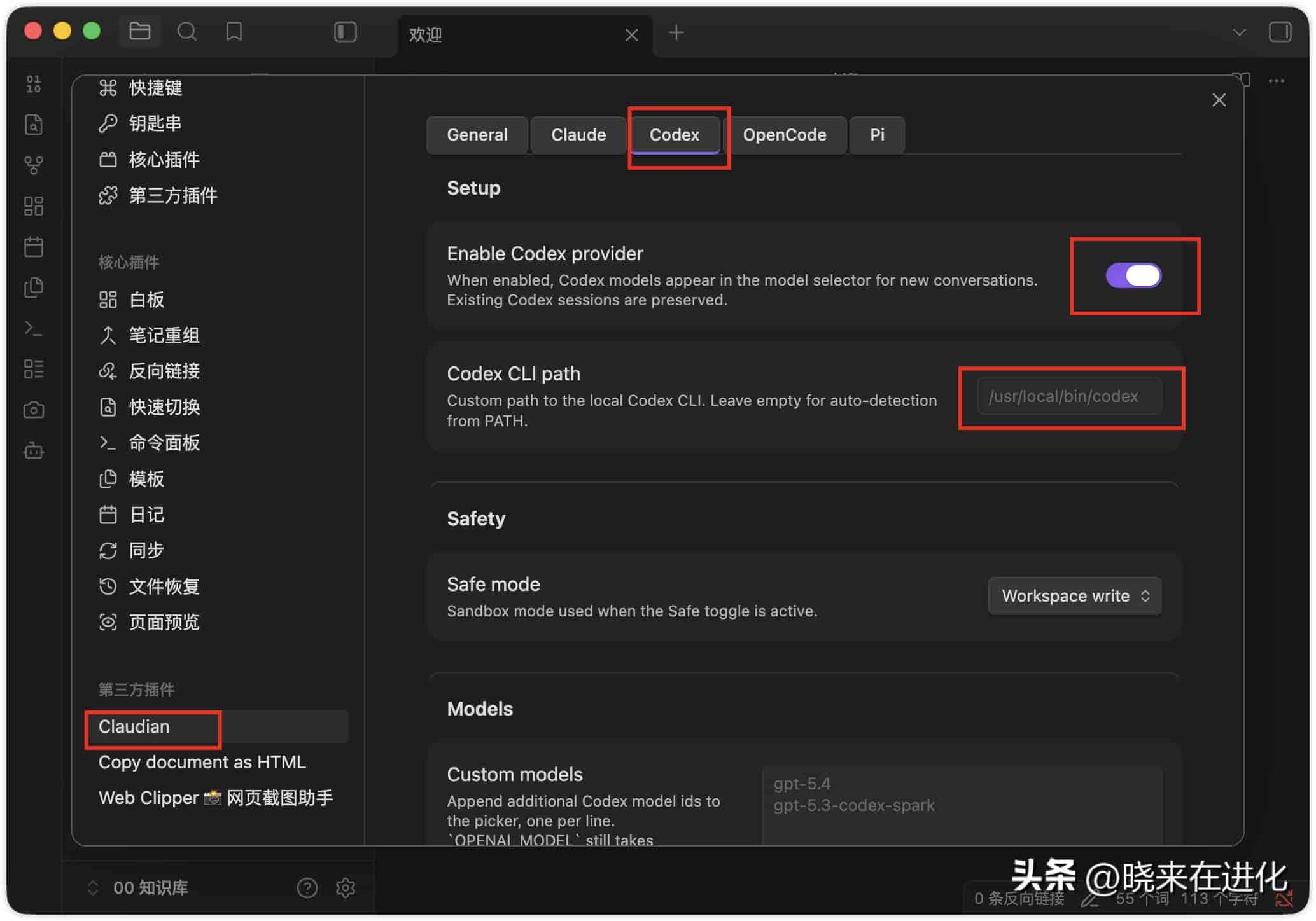
Task: Switch to the OpenCode tab
Action: coord(785,135)
